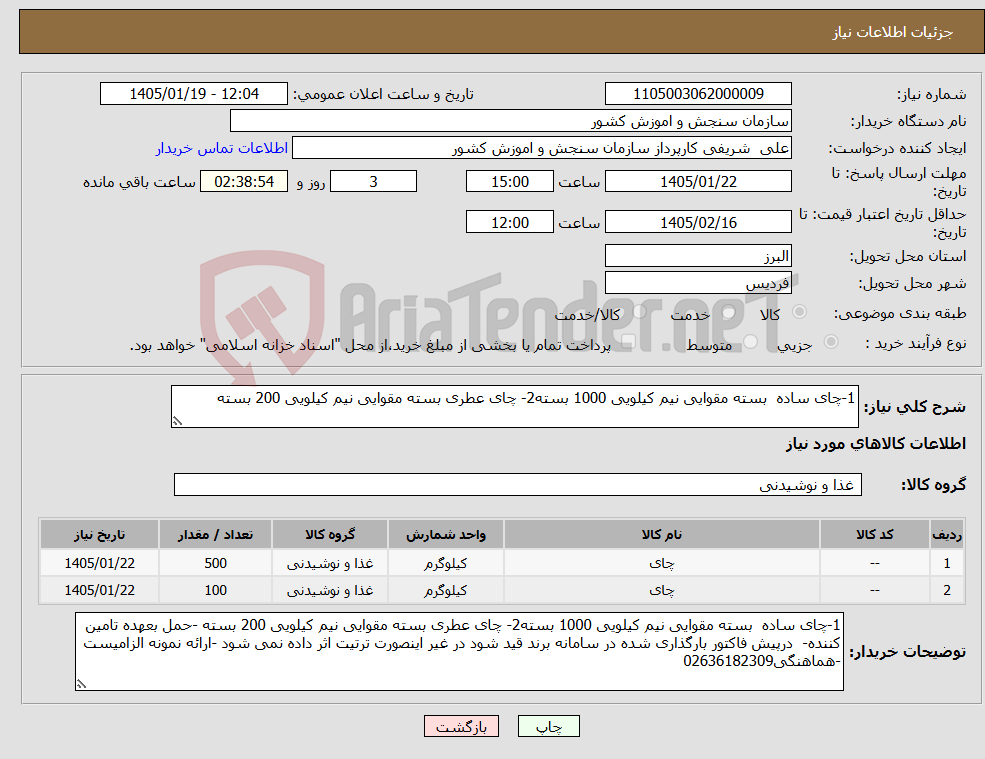Click the نام کالا column header
Screen dimensions: 985x759
click(661, 534)
